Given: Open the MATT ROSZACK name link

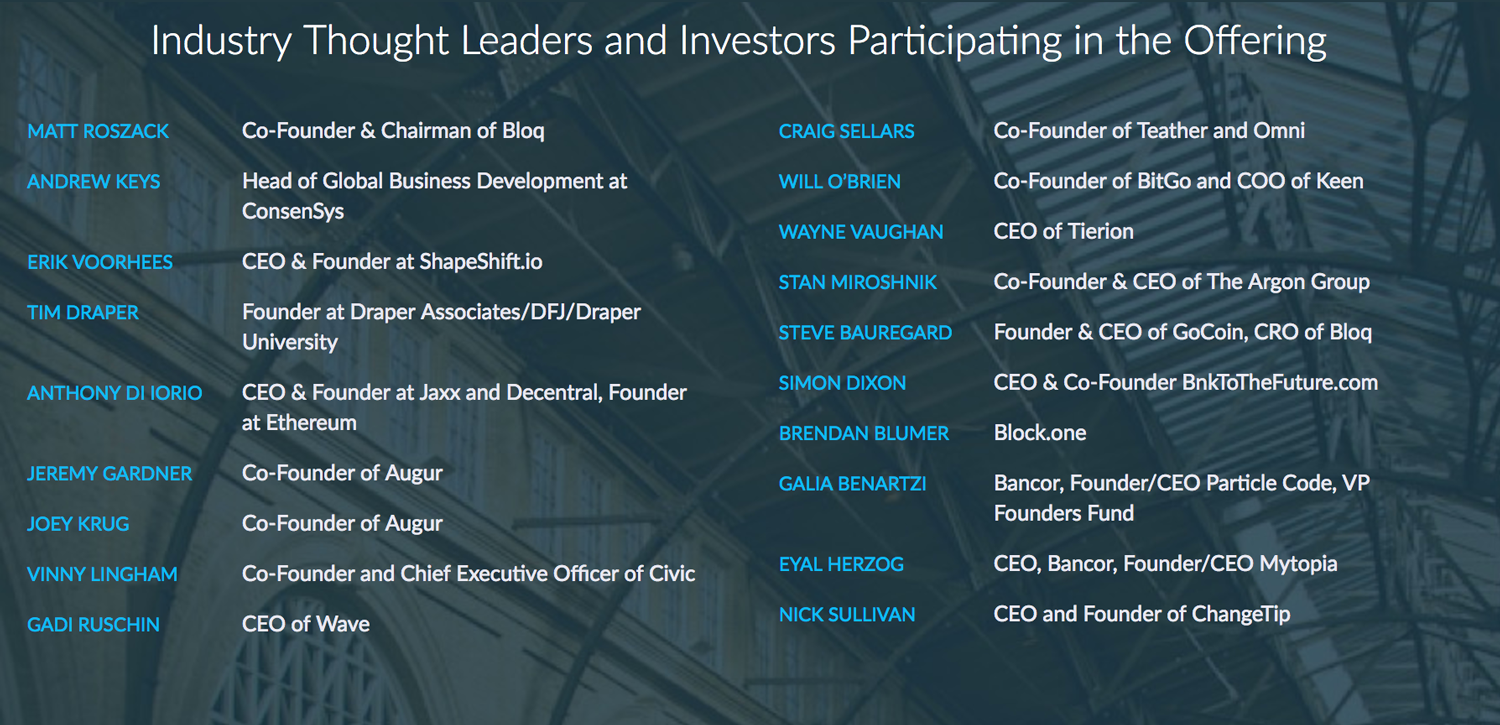Looking at the screenshot, I should 98,131.
